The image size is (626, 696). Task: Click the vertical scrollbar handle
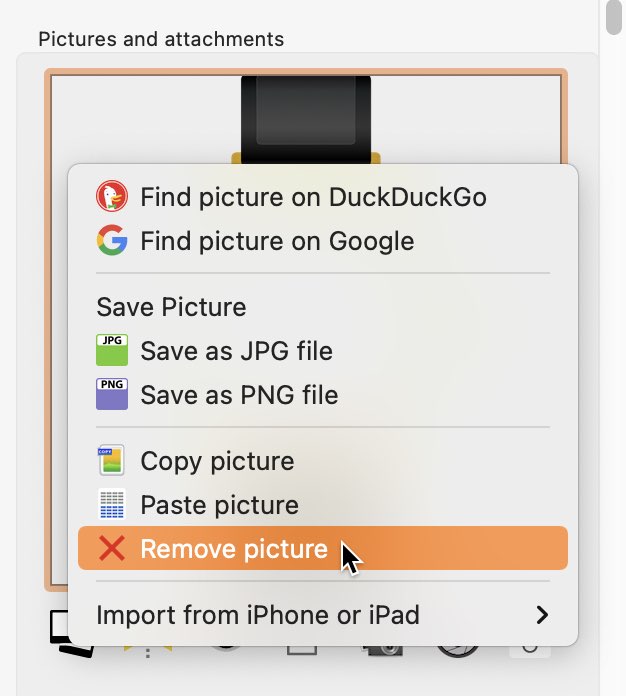point(614,16)
